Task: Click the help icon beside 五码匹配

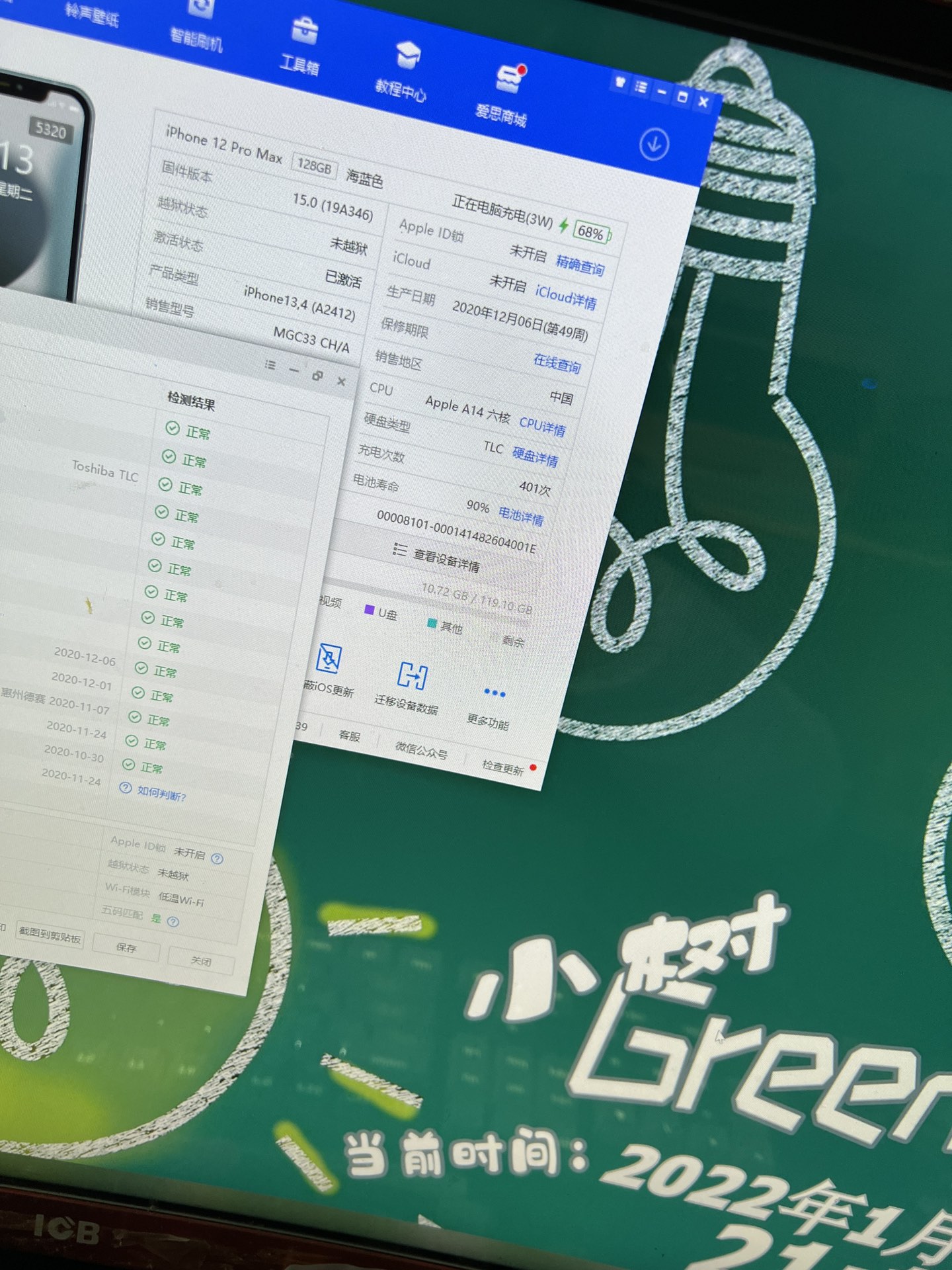Action: [x=173, y=921]
